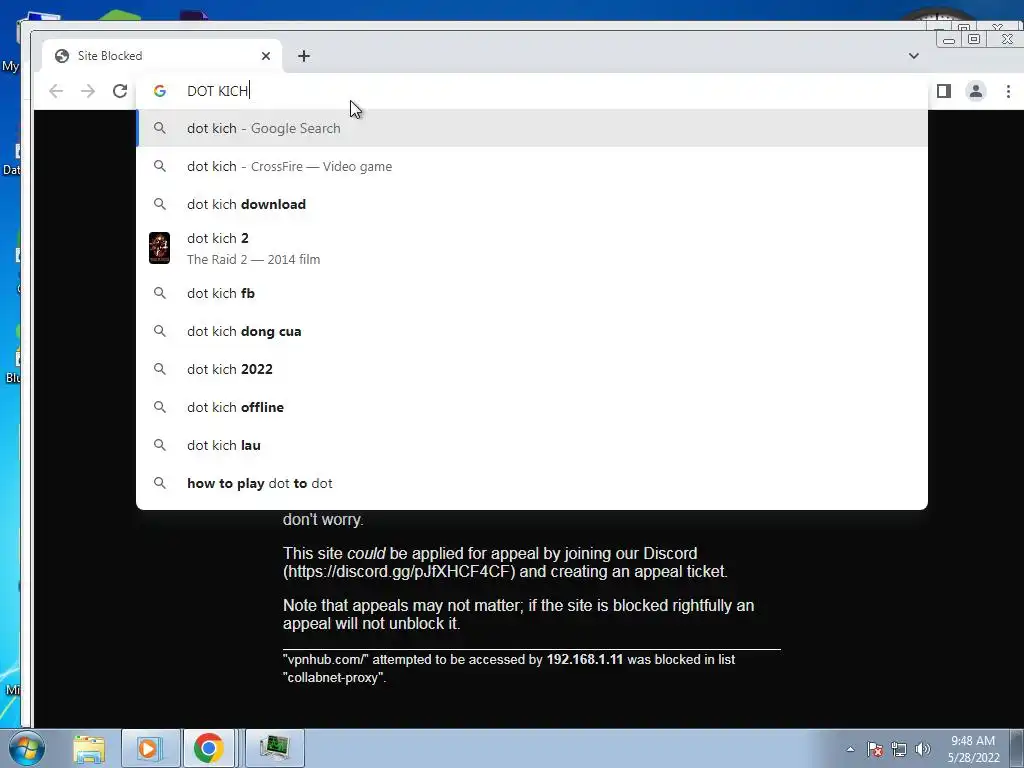Pick suggestion dot kich dong cua

pyautogui.click(x=532, y=331)
